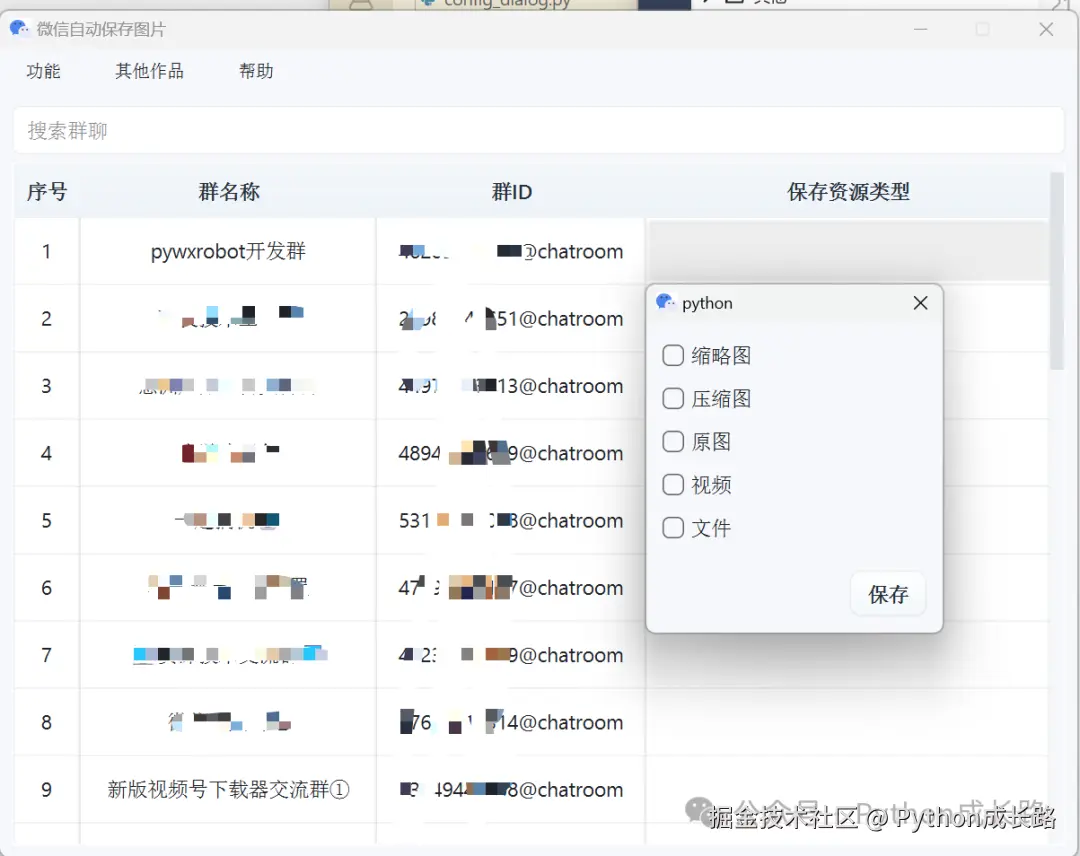
Task: Close the 微信自动保存图片 window
Action: point(1046,29)
